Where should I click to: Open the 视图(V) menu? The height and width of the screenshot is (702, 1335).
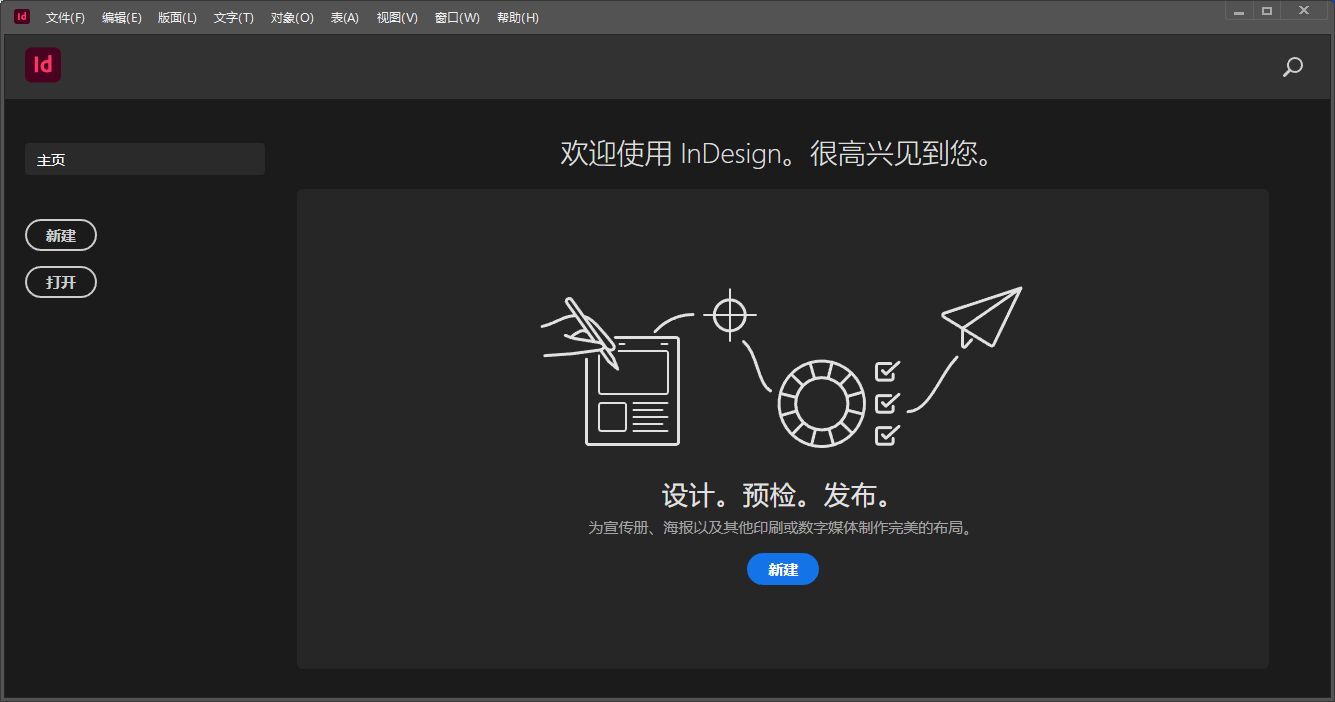tap(397, 18)
